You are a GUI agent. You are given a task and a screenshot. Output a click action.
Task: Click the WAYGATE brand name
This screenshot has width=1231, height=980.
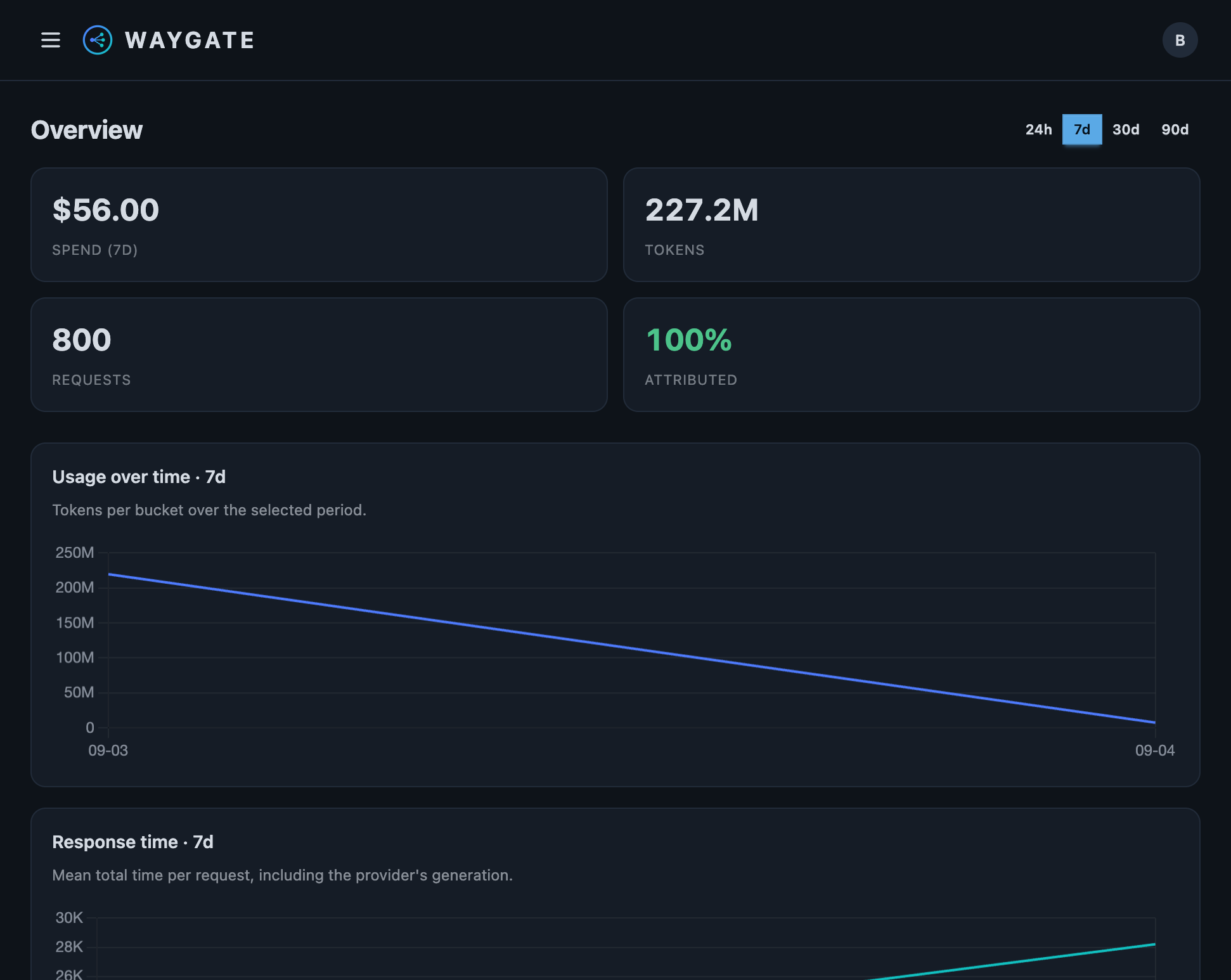pos(190,41)
